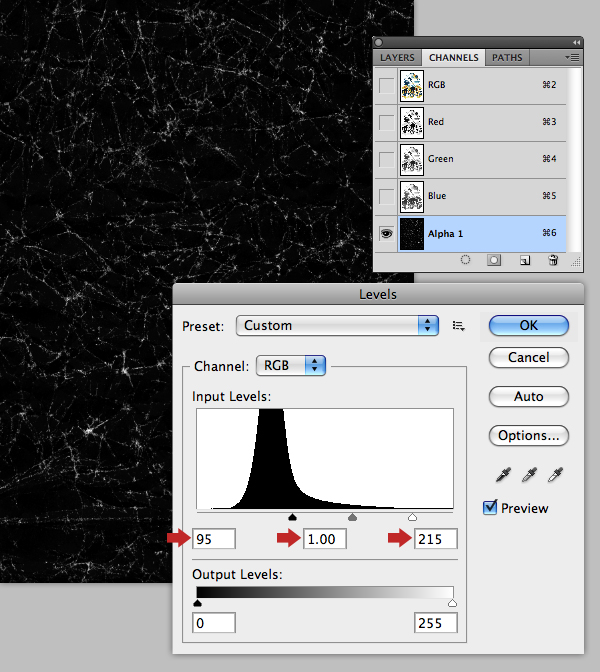Click the output white level slider
Viewport: 600px width, 672px height.
coord(452,603)
